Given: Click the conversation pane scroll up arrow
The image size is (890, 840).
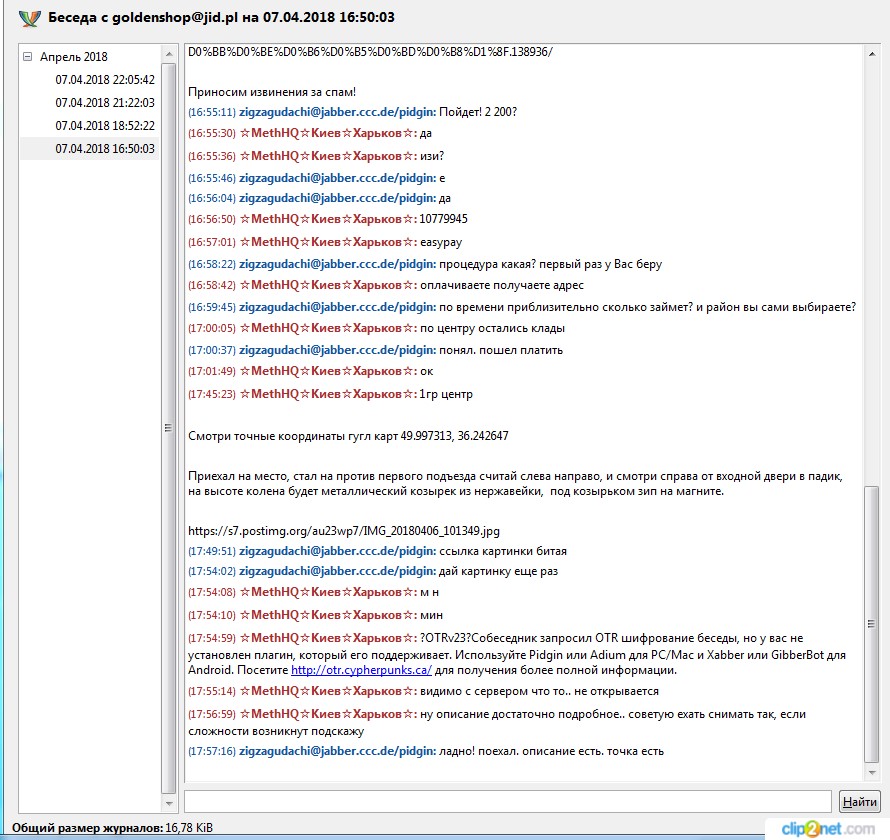Looking at the screenshot, I should (x=871, y=54).
